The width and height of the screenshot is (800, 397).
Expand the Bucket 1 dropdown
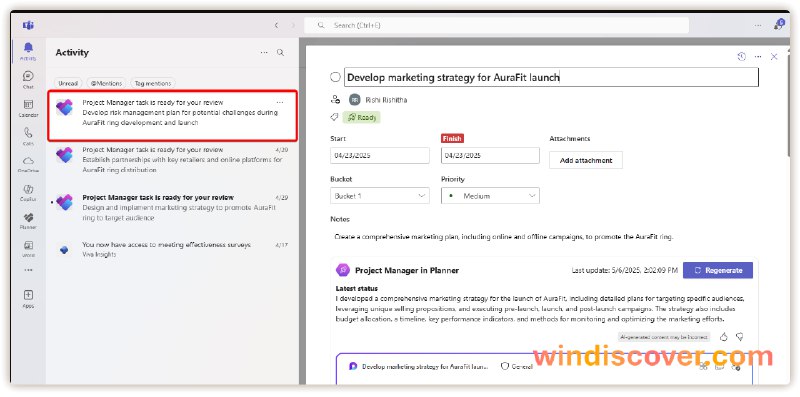(380, 195)
